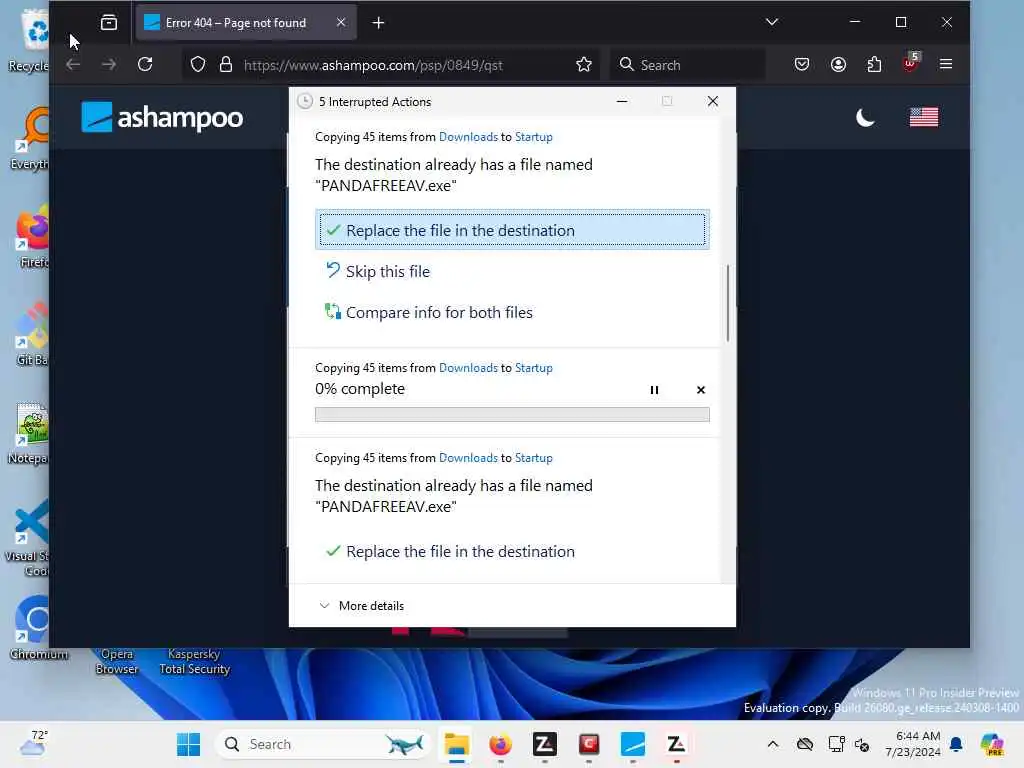The height and width of the screenshot is (768, 1024).
Task: Show hidden system tray icons
Action: [x=773, y=744]
